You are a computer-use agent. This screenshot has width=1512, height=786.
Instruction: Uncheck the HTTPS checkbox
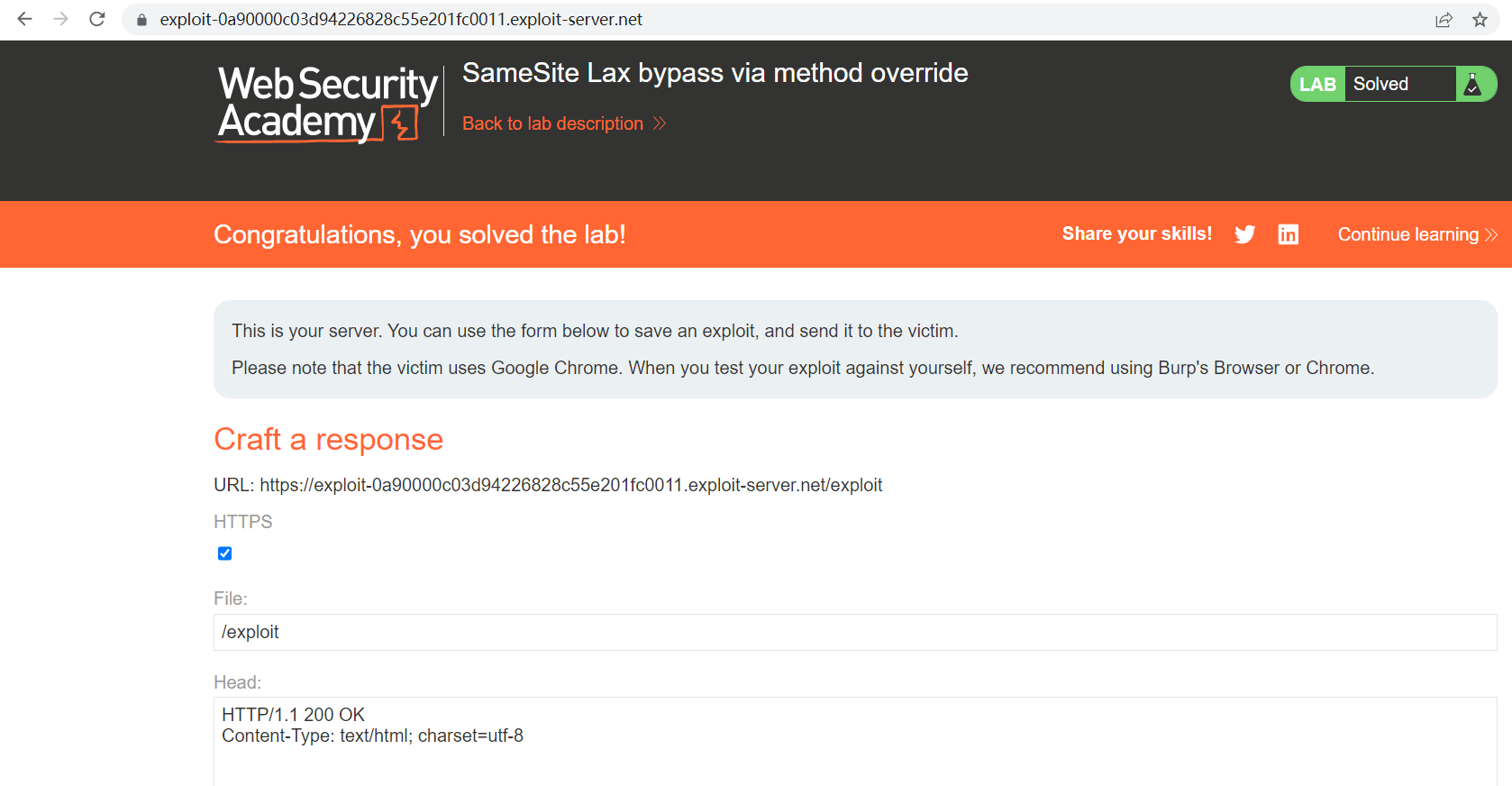[225, 553]
